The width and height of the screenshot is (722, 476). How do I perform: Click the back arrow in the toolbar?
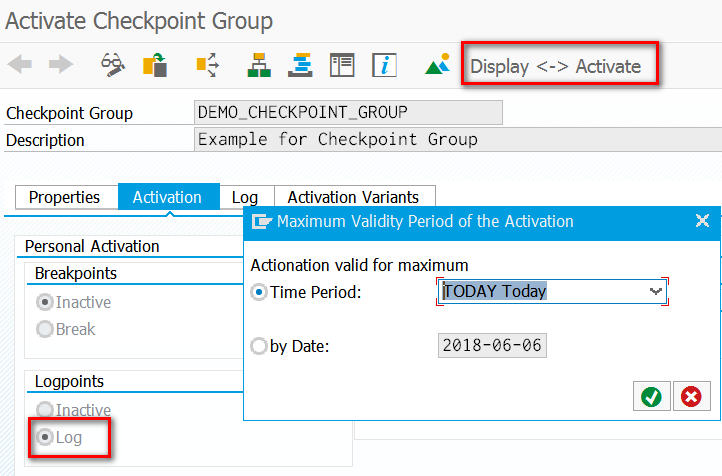20,65
